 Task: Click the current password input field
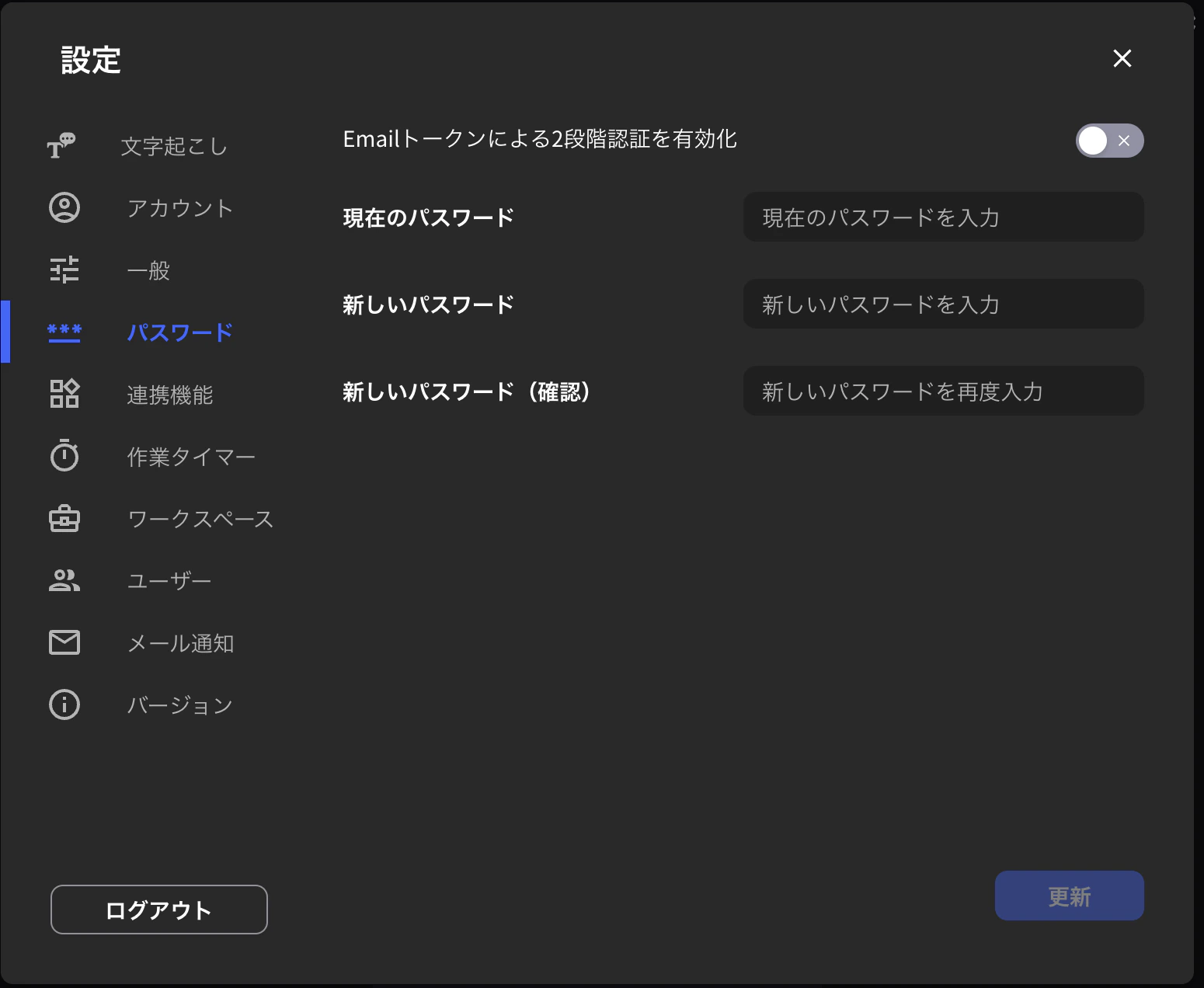click(x=943, y=217)
